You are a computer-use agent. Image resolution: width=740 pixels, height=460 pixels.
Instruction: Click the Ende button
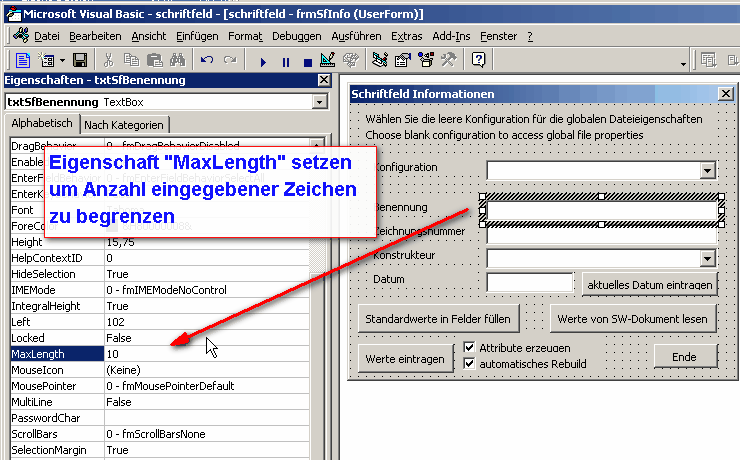click(684, 357)
